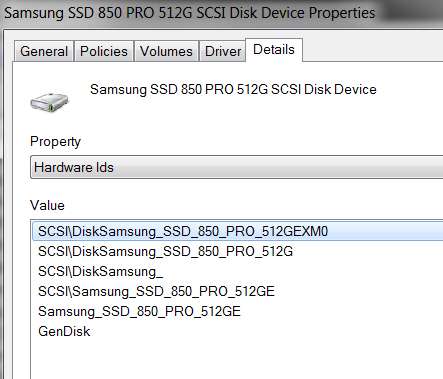The width and height of the screenshot is (443, 379).
Task: Click empty tab strip area after Details
Action: pyautogui.click(x=373, y=50)
